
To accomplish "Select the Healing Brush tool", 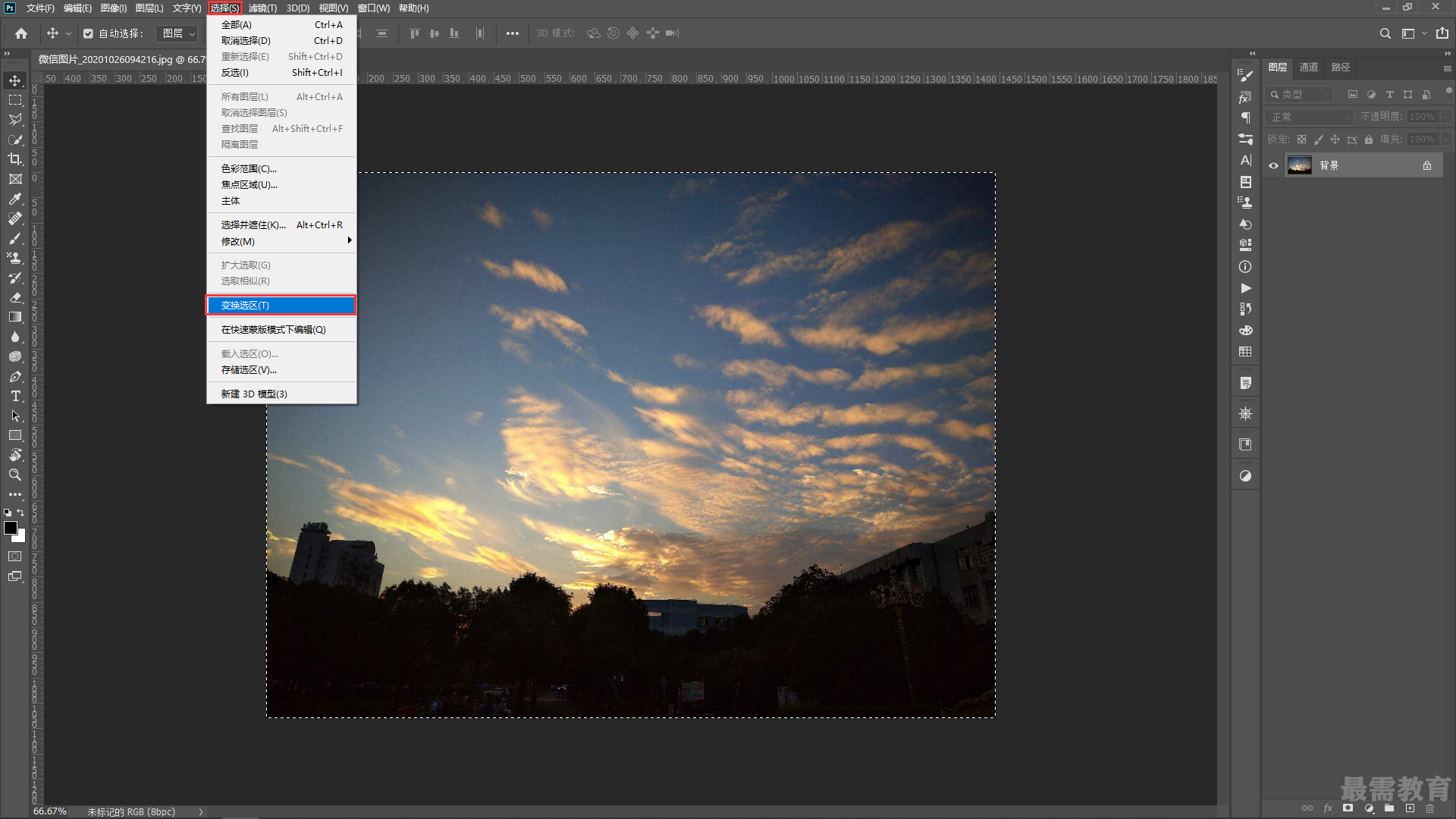I will point(15,218).
